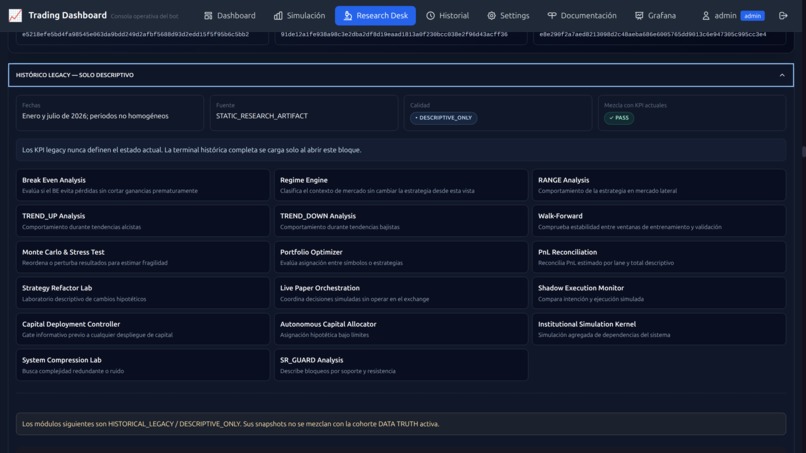Click the 'Consola operativa del bot' subtitle
Screen dimensions: 806x453
point(144,16)
